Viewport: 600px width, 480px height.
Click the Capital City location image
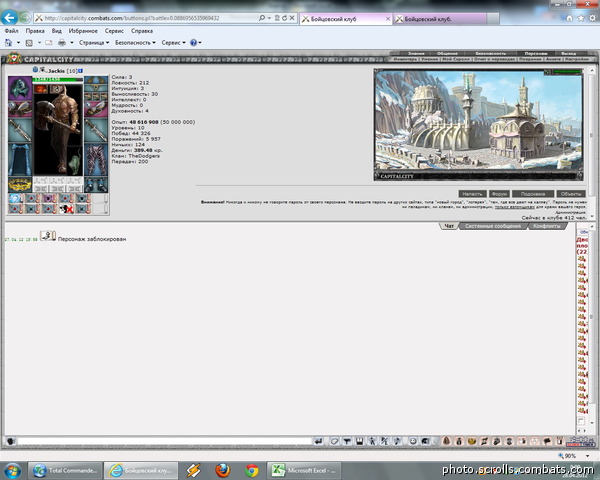478,124
